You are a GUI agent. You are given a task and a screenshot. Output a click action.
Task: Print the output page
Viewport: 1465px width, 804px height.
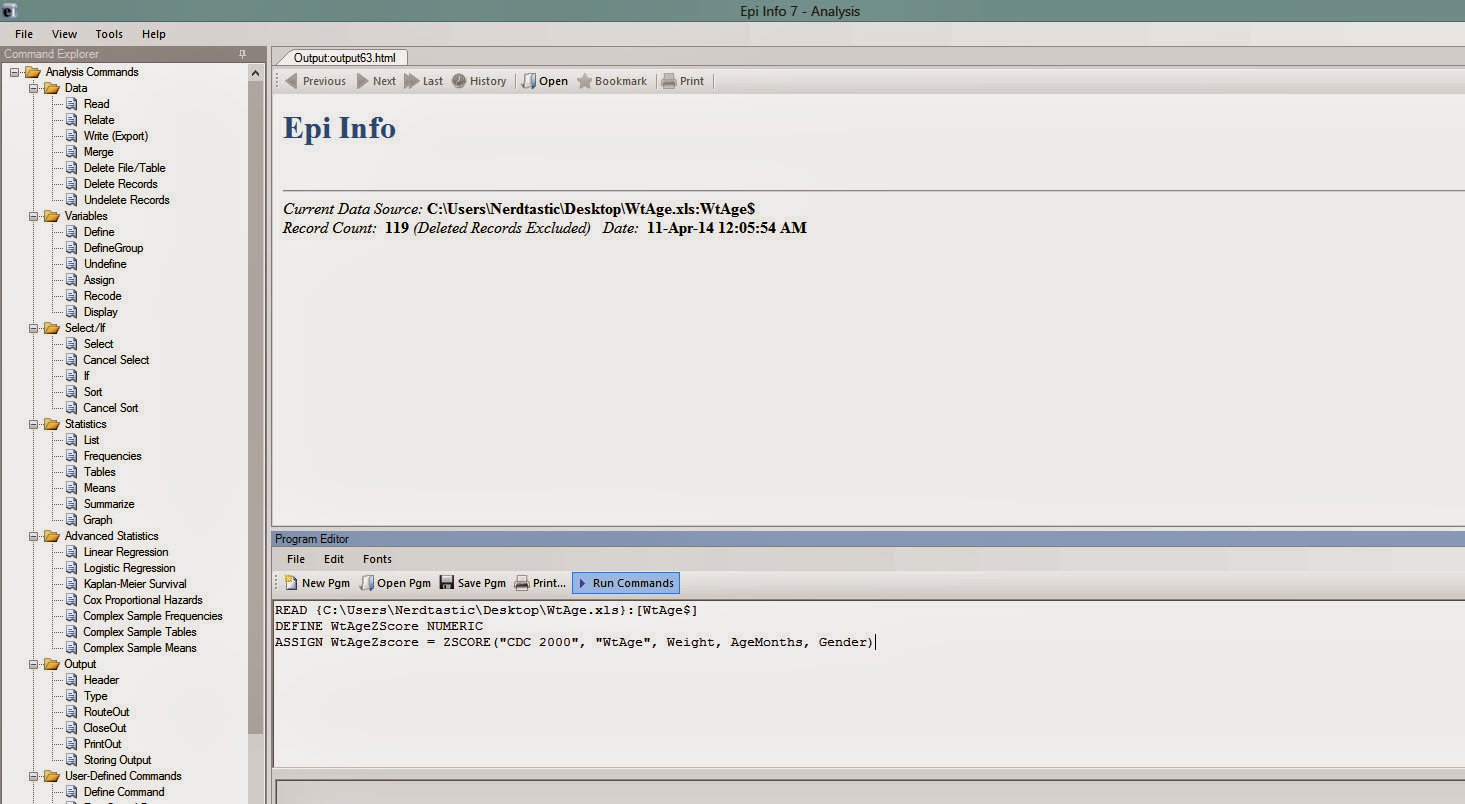coord(683,81)
